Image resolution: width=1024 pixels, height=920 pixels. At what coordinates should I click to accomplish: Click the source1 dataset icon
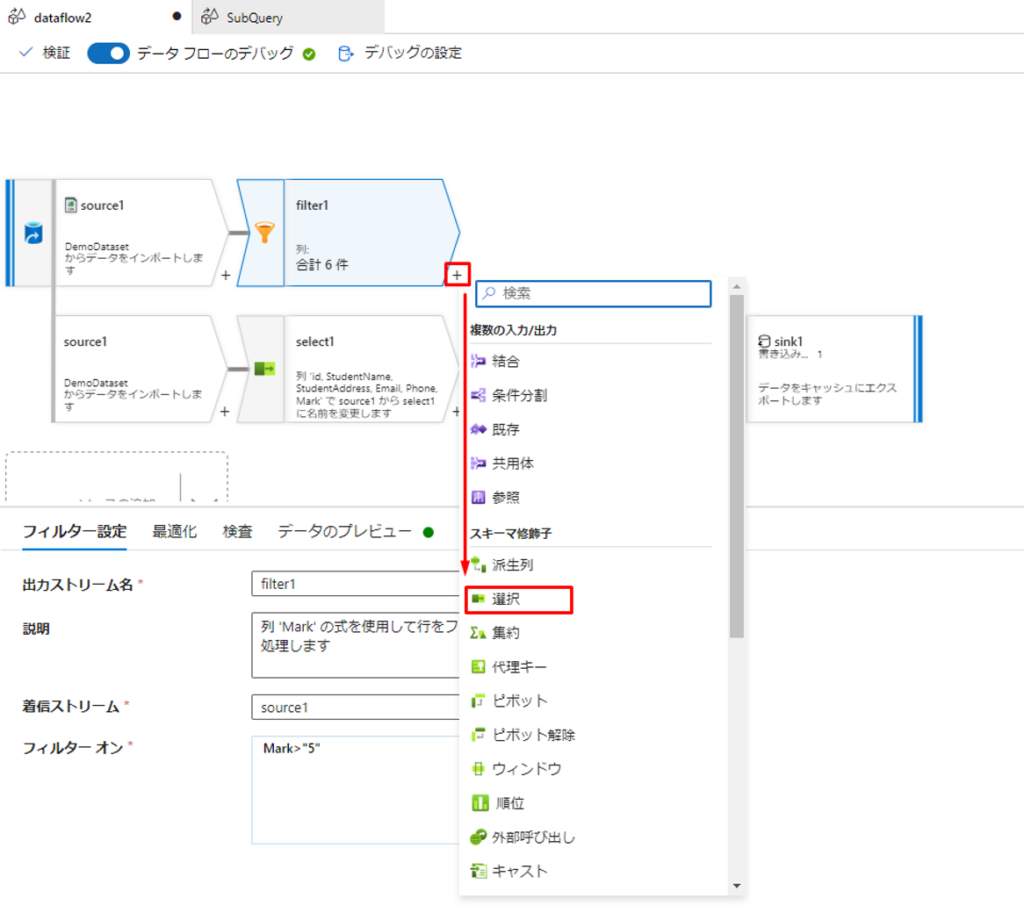(71, 205)
